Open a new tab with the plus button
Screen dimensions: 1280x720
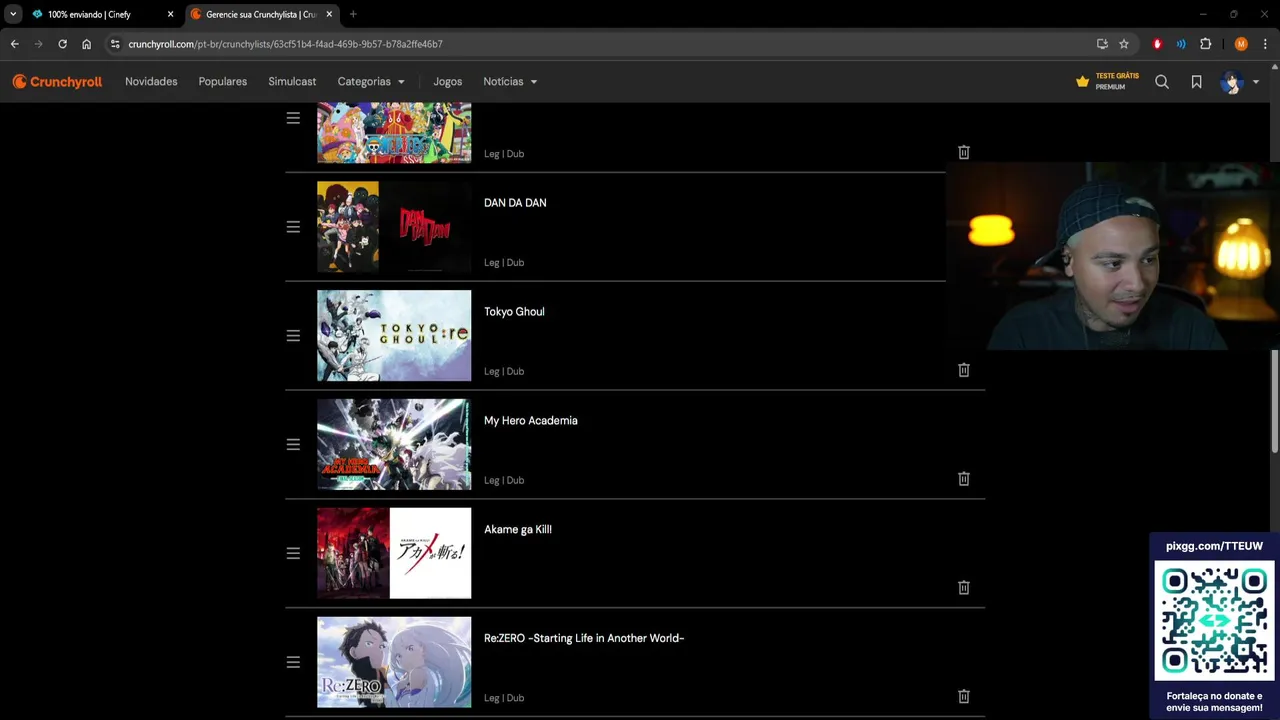(x=353, y=14)
